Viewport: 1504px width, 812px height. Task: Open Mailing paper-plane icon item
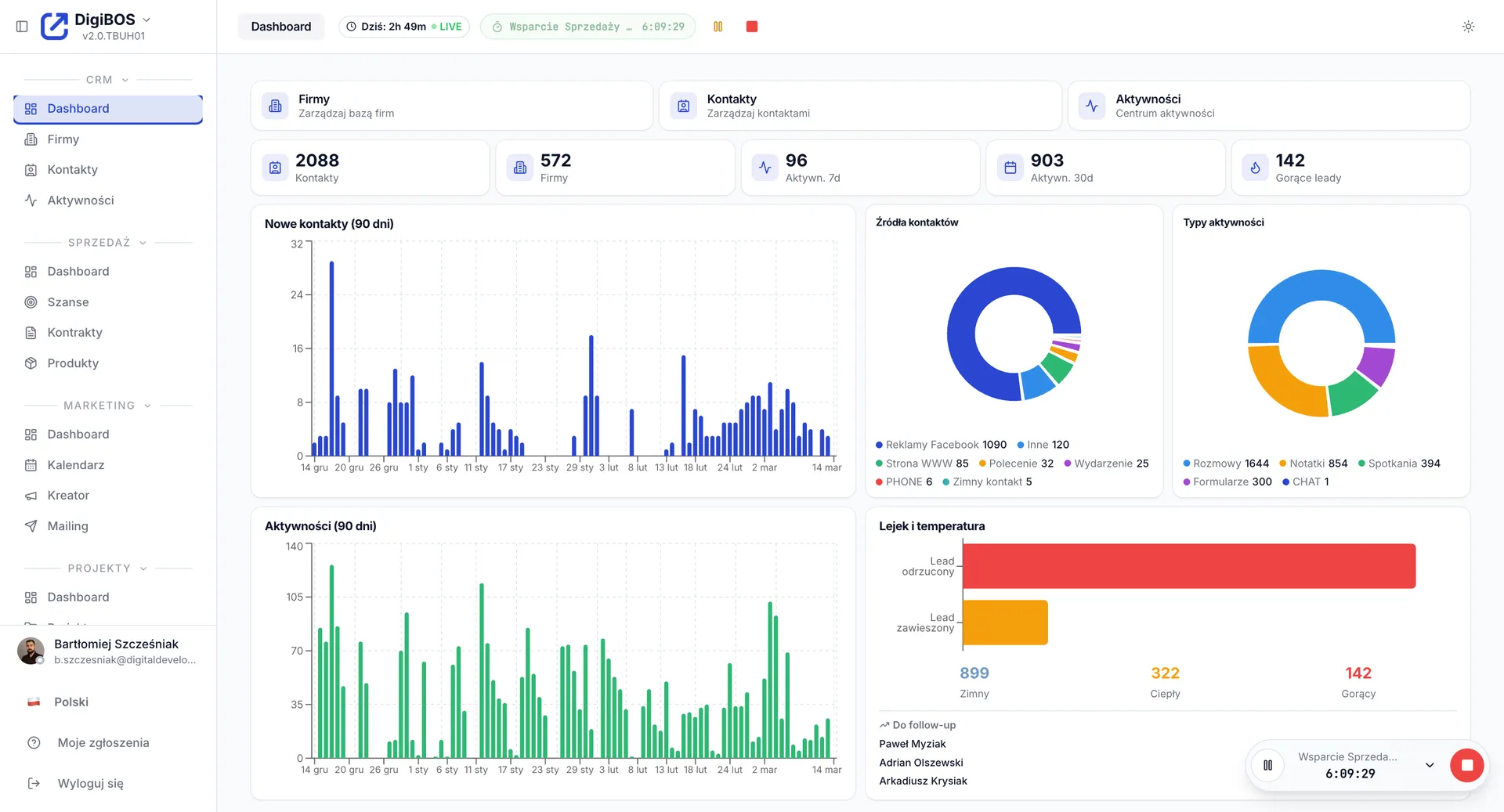coord(108,526)
